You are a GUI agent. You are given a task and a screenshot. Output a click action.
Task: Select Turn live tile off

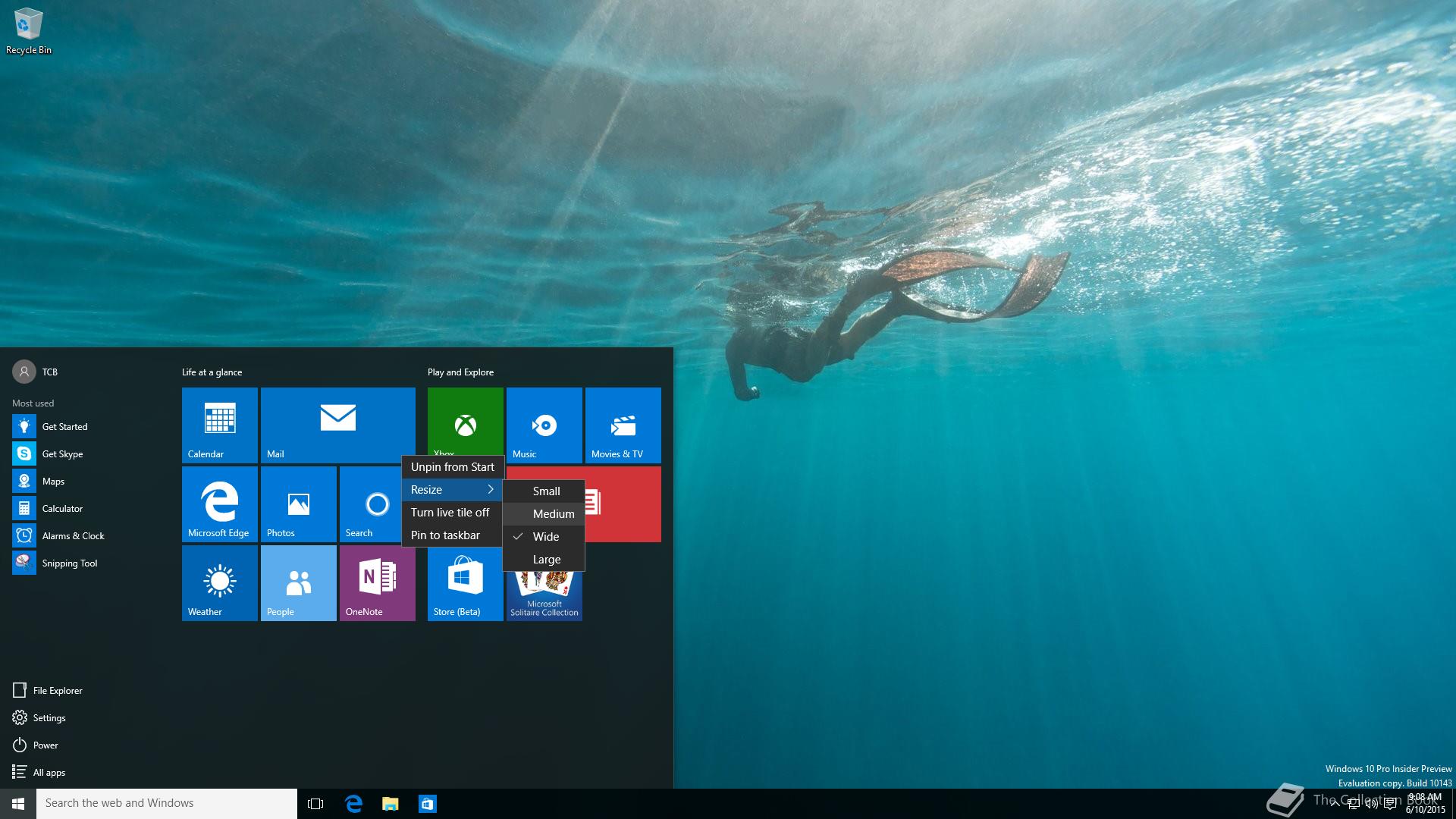coord(453,513)
